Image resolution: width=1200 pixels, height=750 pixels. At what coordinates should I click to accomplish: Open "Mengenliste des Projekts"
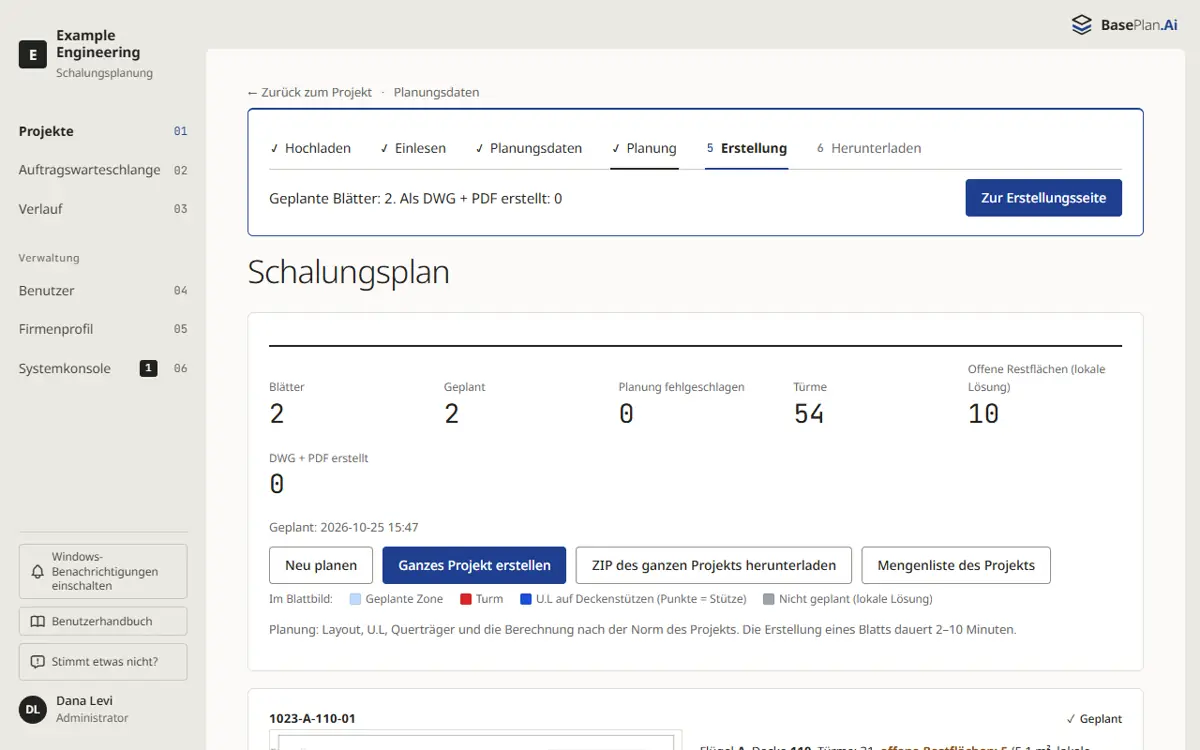[x=956, y=565]
